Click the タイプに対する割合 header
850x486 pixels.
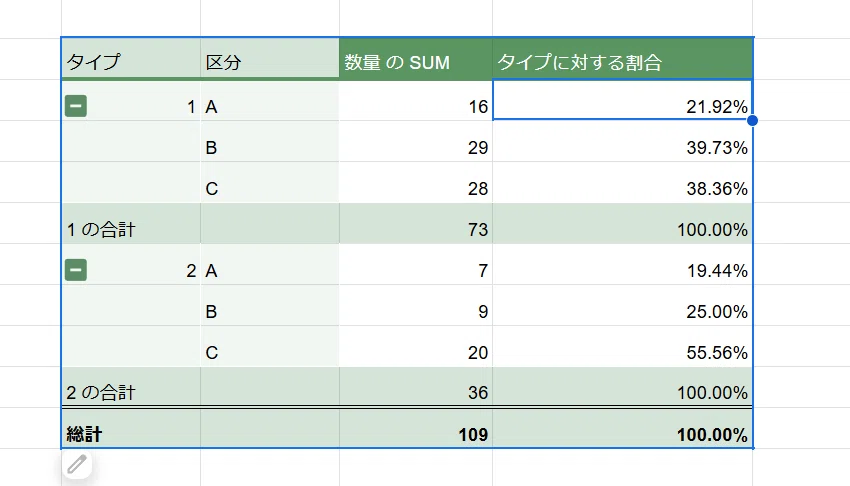click(x=622, y=59)
